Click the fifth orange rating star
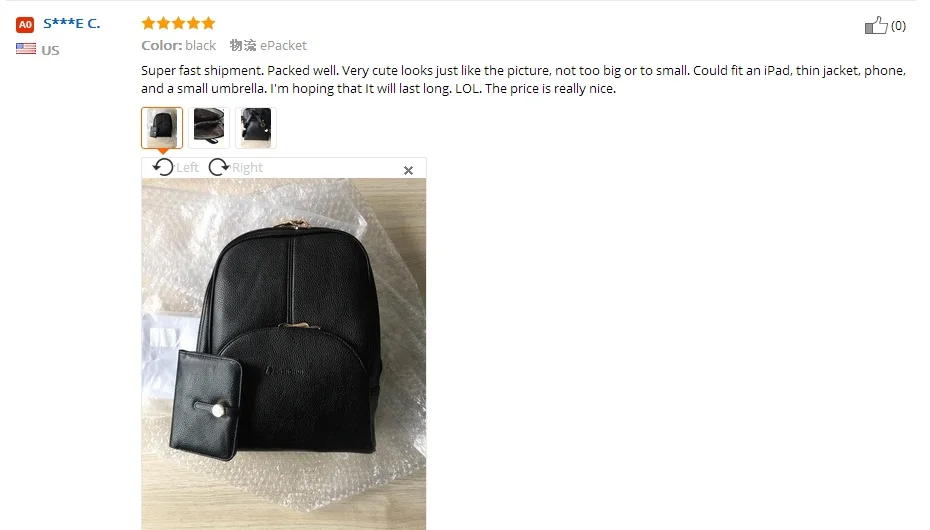Viewport: 930px width, 530px height. coord(208,23)
